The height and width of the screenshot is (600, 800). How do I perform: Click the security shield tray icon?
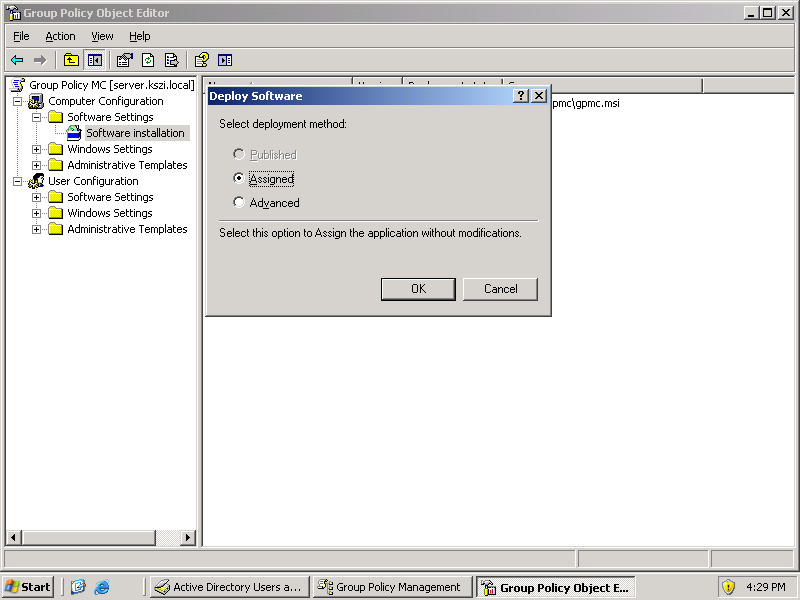(728, 587)
